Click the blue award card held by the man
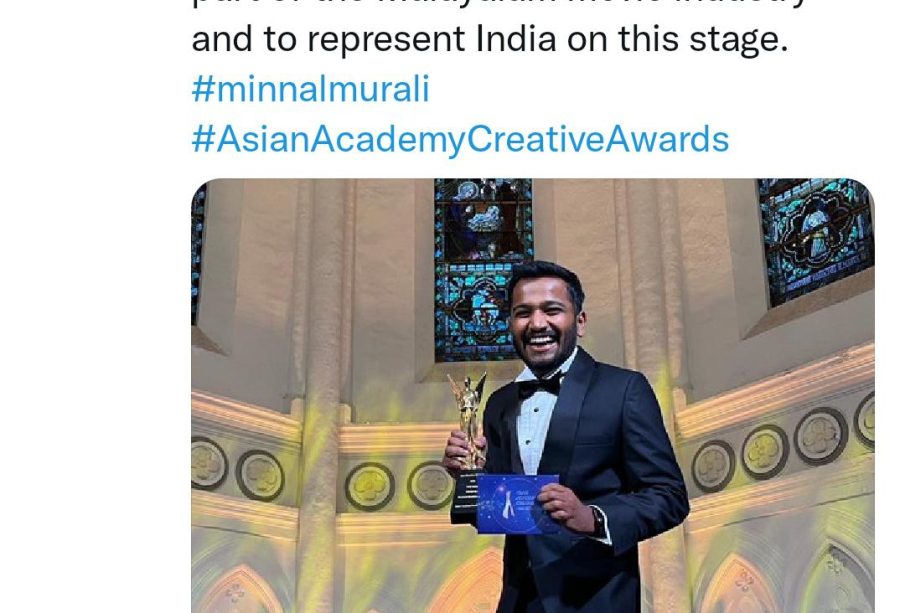905x613 pixels. [x=517, y=503]
